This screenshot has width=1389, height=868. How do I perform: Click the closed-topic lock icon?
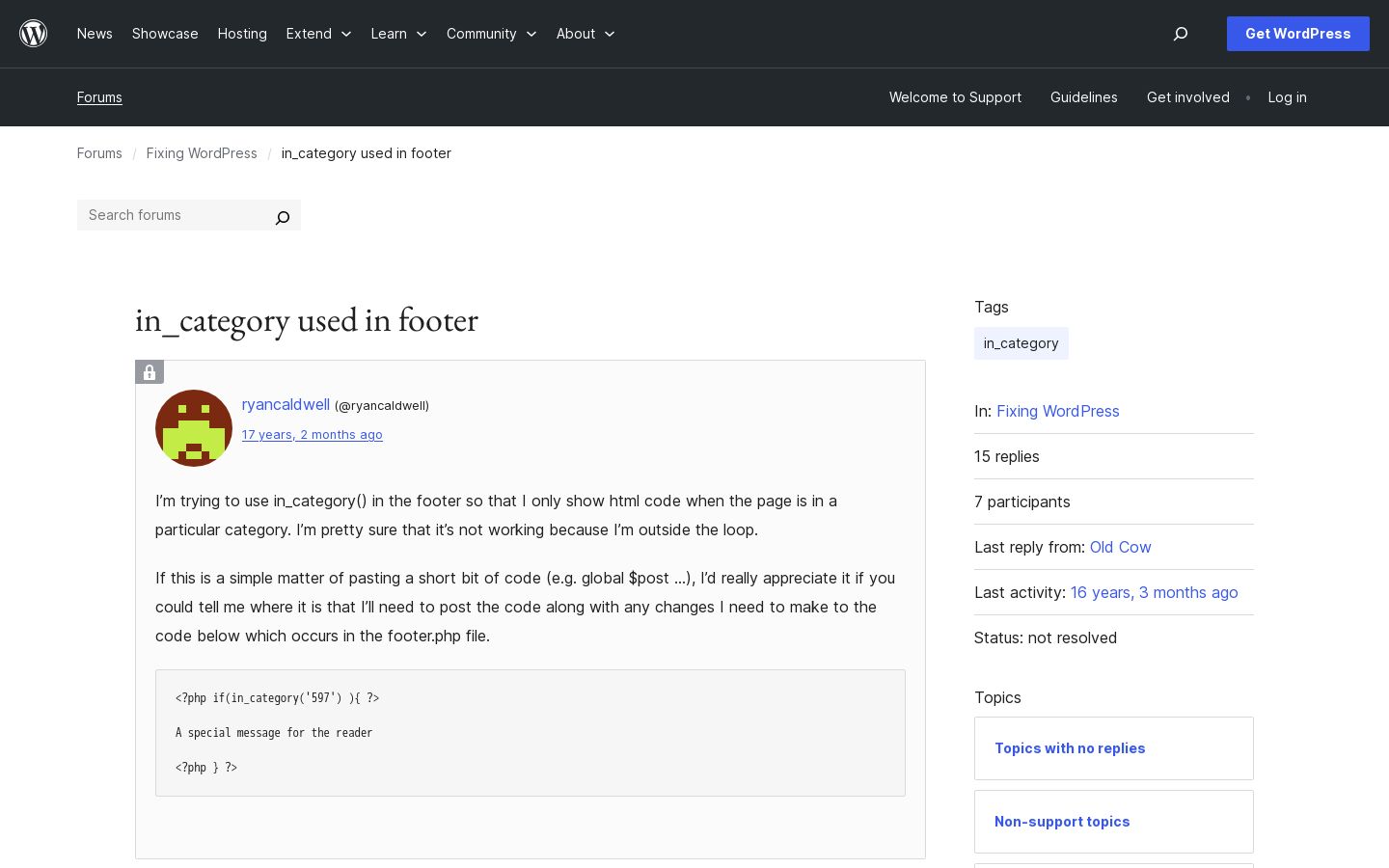tap(150, 372)
